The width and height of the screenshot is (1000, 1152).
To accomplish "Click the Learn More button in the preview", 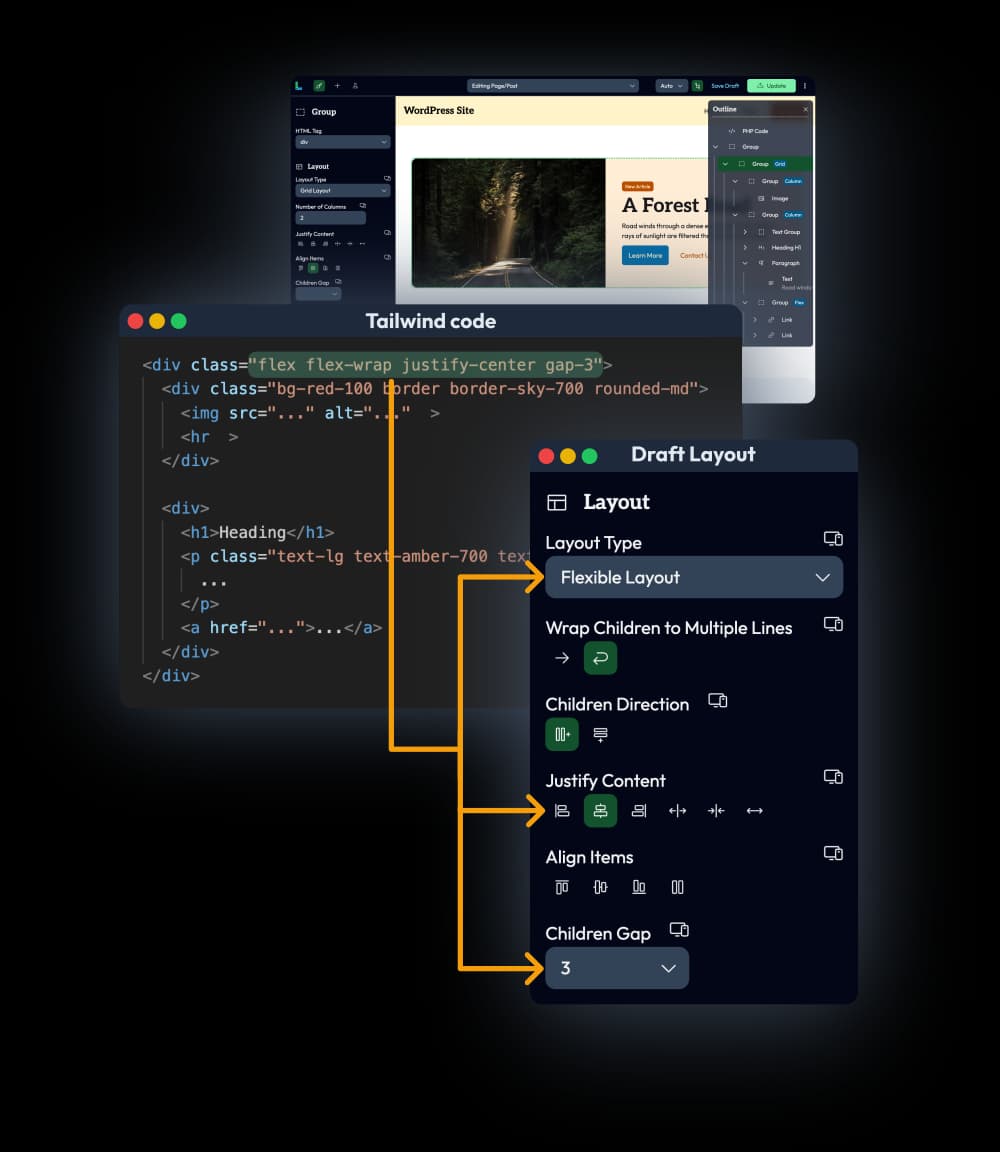I will (644, 255).
